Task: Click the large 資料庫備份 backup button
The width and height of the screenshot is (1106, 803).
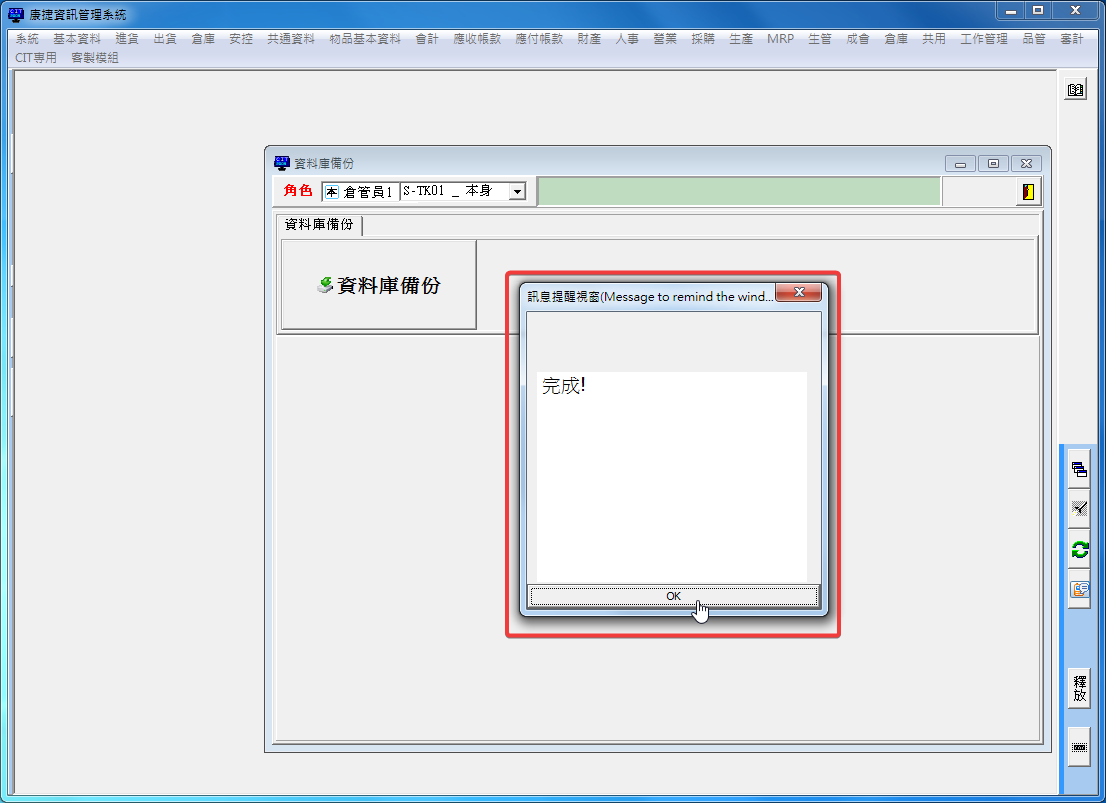Action: [379, 286]
